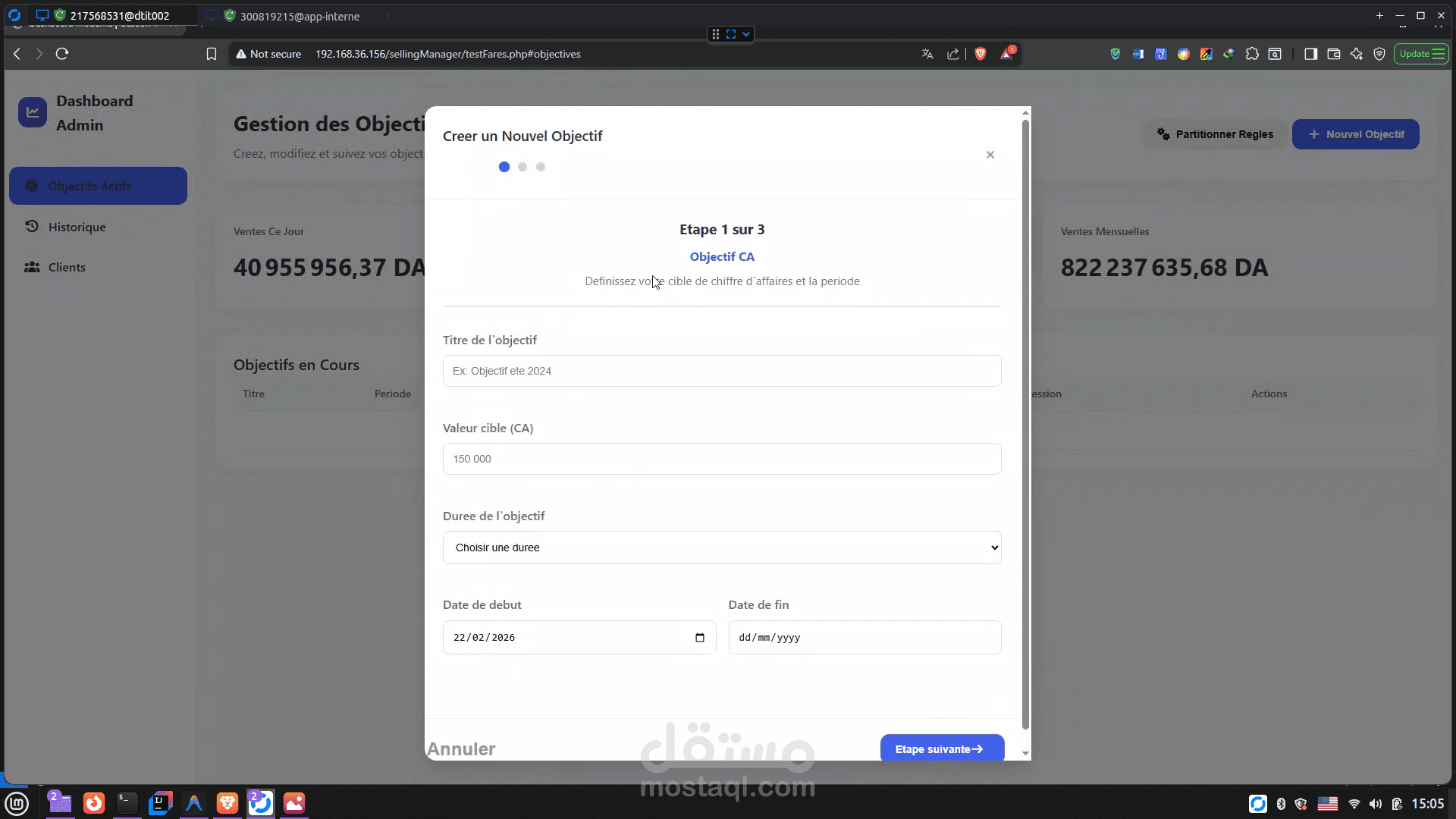
Task: Click the Etape suivante button
Action: [x=941, y=748]
